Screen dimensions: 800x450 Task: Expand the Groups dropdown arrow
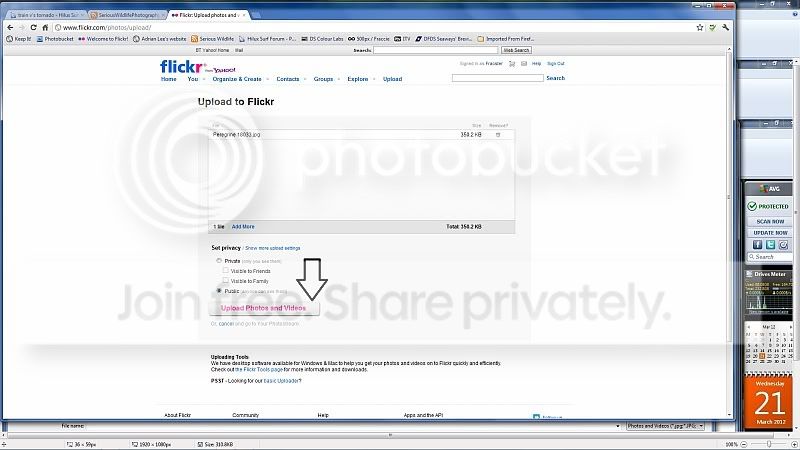tap(339, 79)
